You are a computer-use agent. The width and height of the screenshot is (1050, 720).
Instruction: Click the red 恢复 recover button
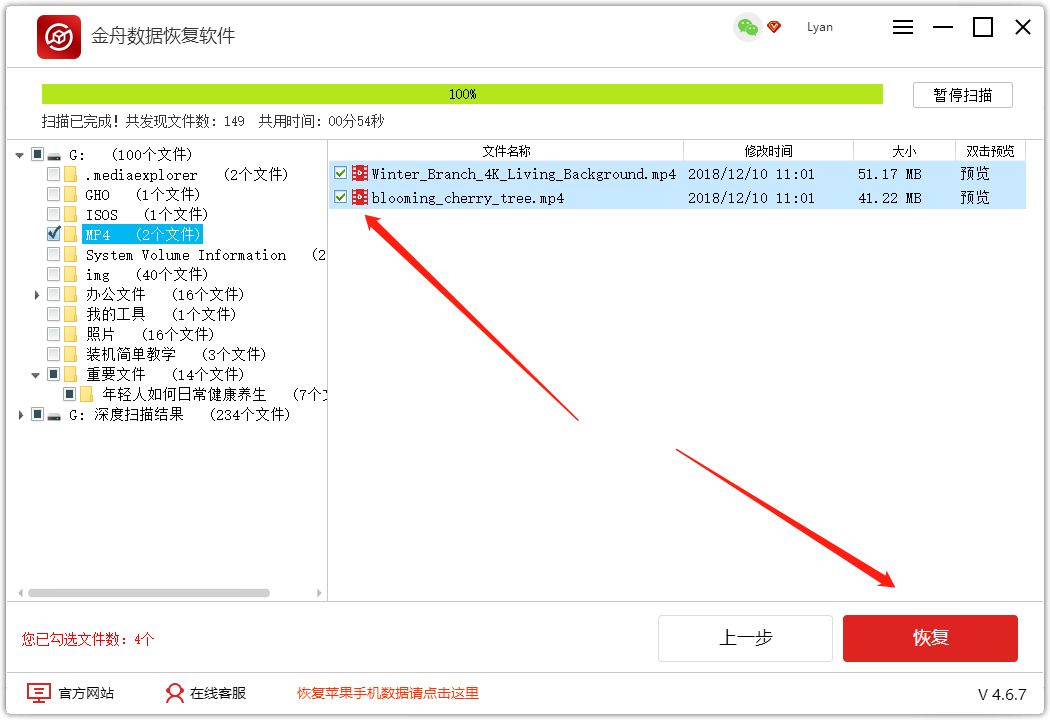point(929,638)
